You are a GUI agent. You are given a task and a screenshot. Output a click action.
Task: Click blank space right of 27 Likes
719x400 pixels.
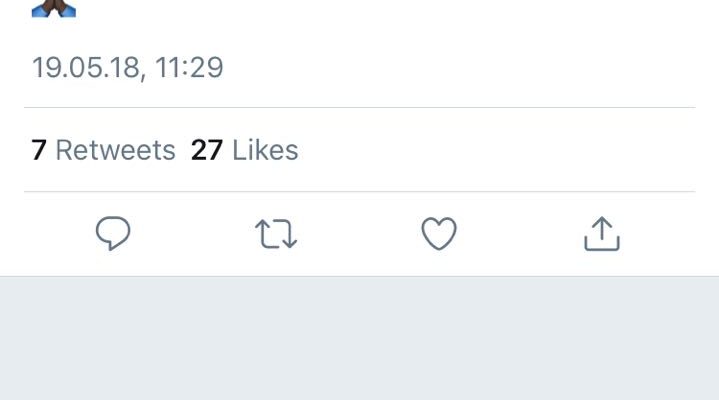pyautogui.click(x=500, y=150)
